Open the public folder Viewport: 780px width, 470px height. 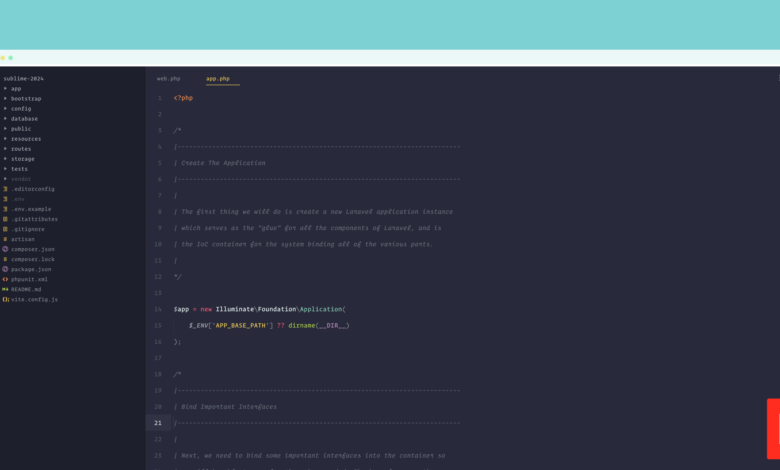21,128
